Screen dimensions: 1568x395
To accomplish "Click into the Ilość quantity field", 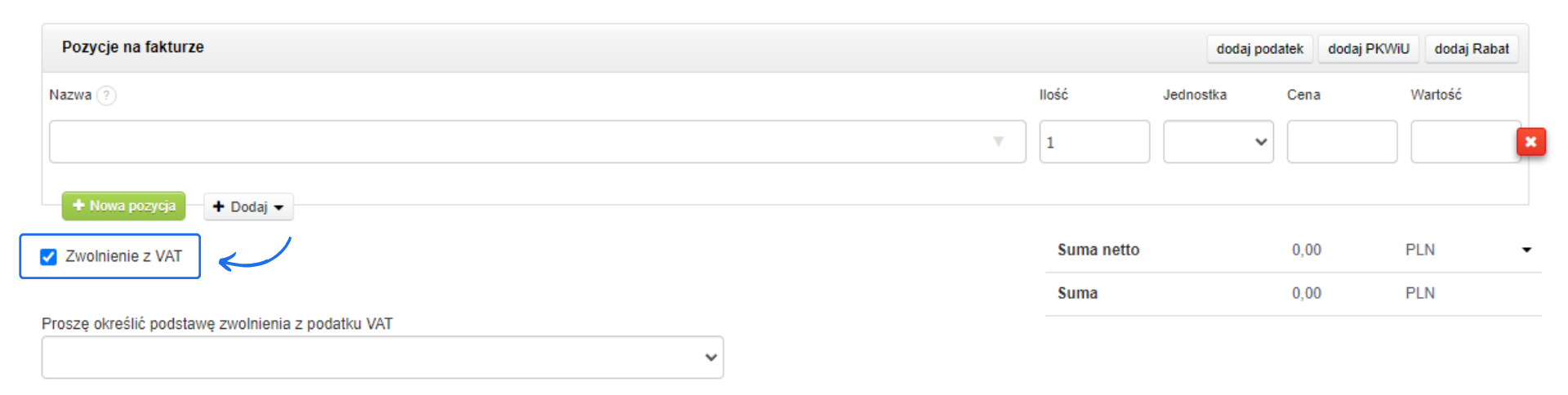I will coord(1094,142).
